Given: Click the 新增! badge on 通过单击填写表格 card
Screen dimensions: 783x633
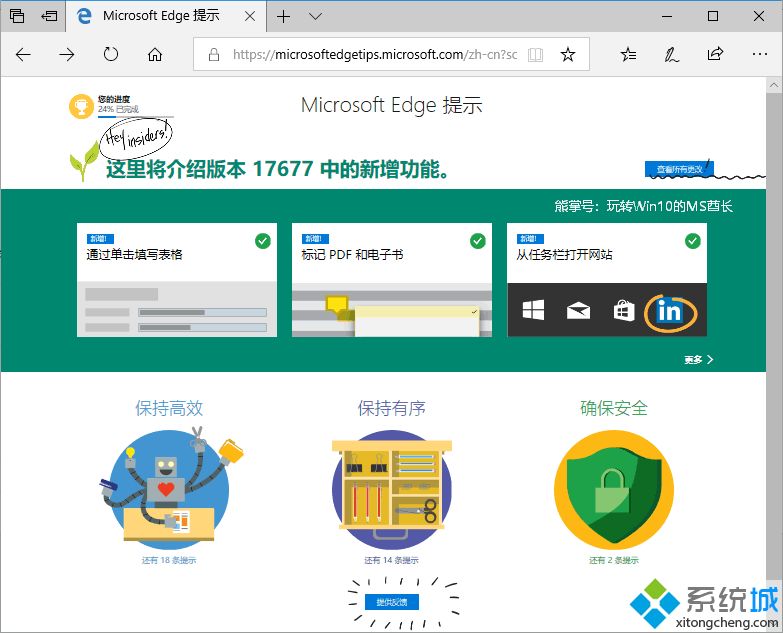Looking at the screenshot, I should click(x=100, y=239).
